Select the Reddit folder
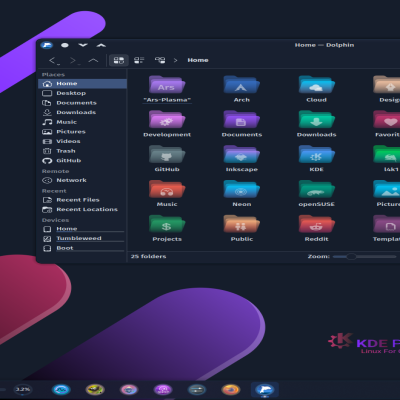 [x=316, y=229]
